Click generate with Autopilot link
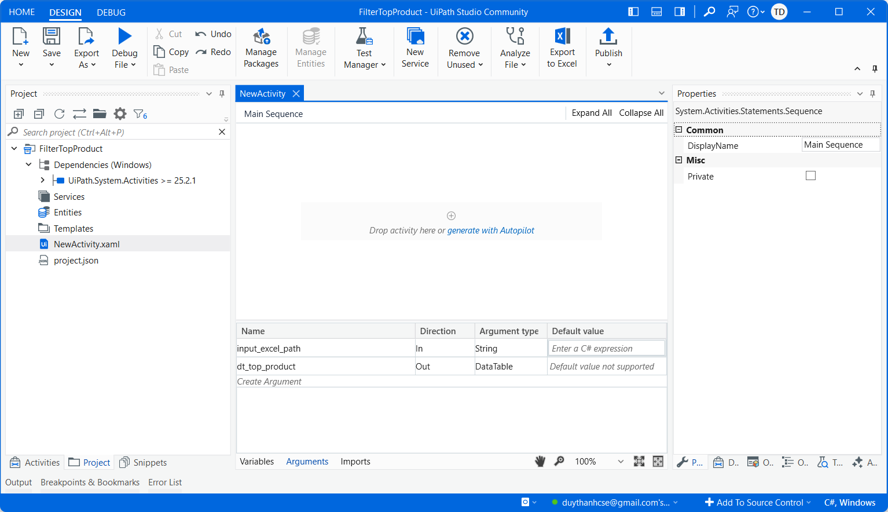 490,231
